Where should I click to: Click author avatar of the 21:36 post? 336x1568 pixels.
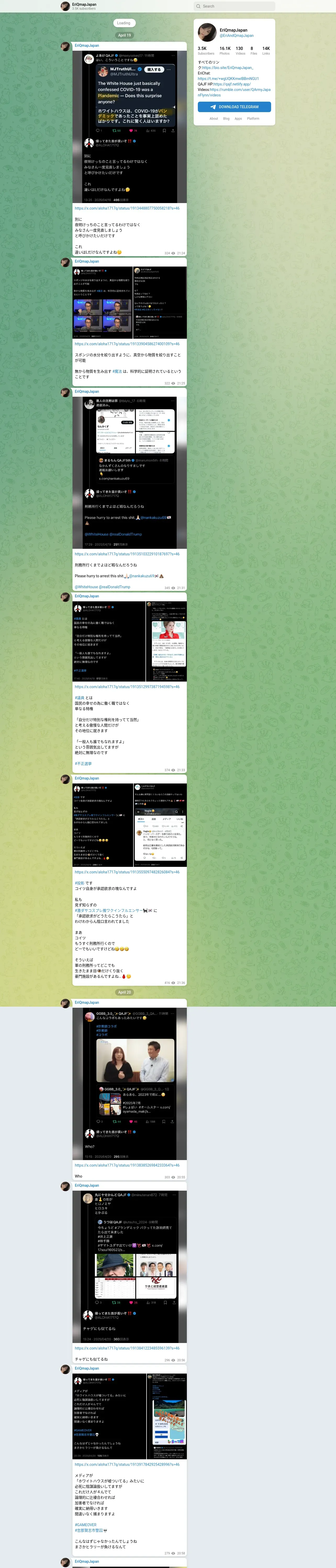(65, 779)
